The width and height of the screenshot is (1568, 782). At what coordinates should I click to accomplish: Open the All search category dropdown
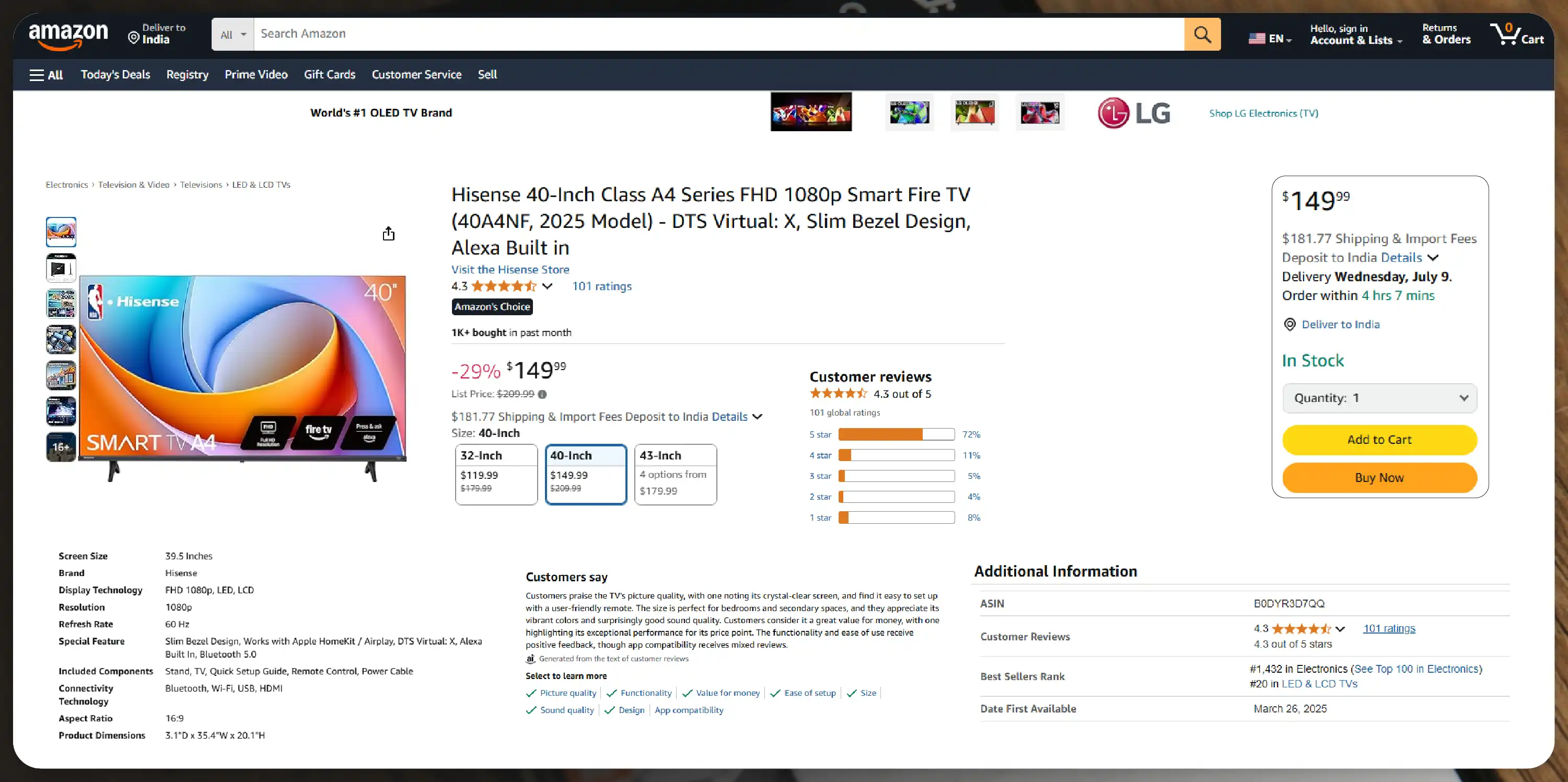coord(233,34)
